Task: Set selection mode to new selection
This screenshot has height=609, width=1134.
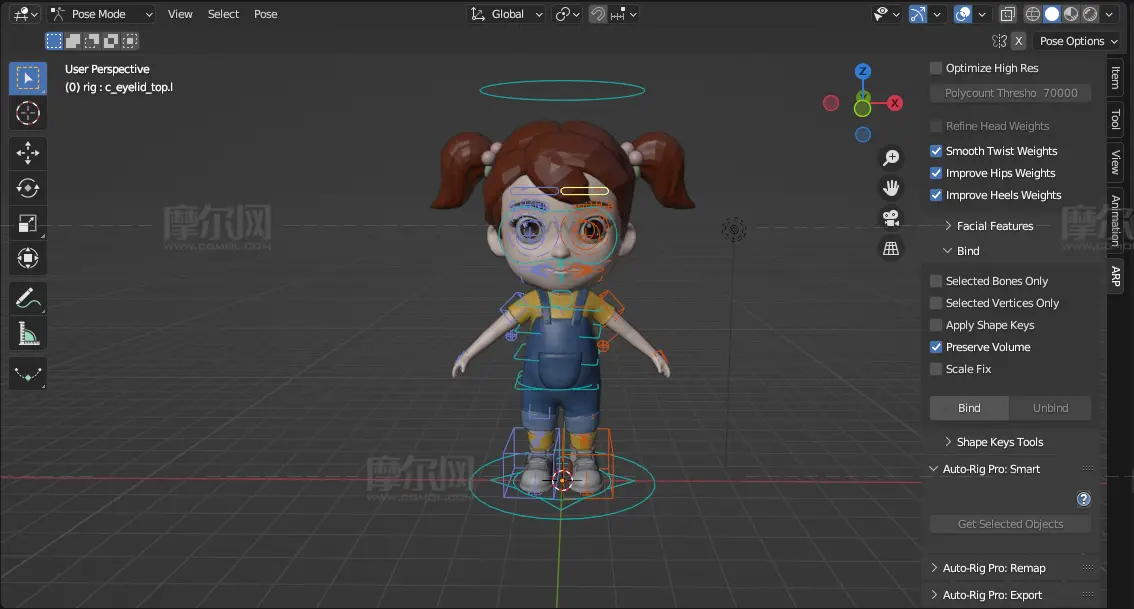Action: [x=54, y=41]
